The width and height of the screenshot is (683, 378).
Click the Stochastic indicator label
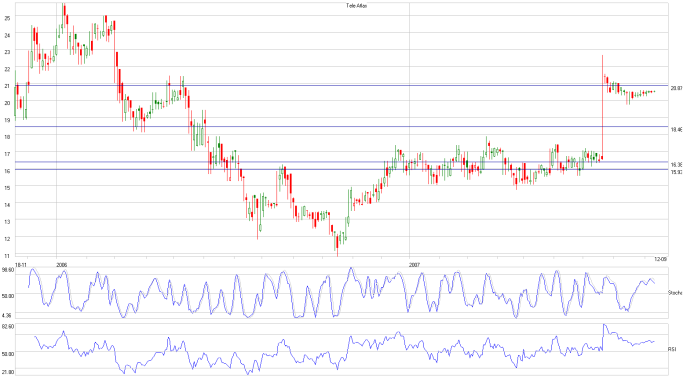675,293
